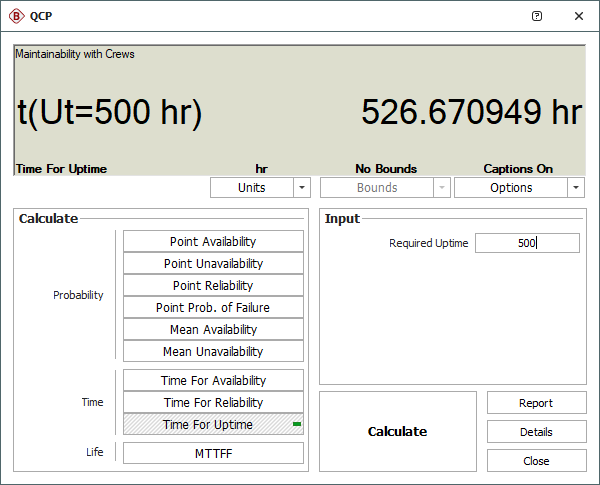Choose Mean Availability calculation
The height and width of the screenshot is (485, 600).
[213, 329]
